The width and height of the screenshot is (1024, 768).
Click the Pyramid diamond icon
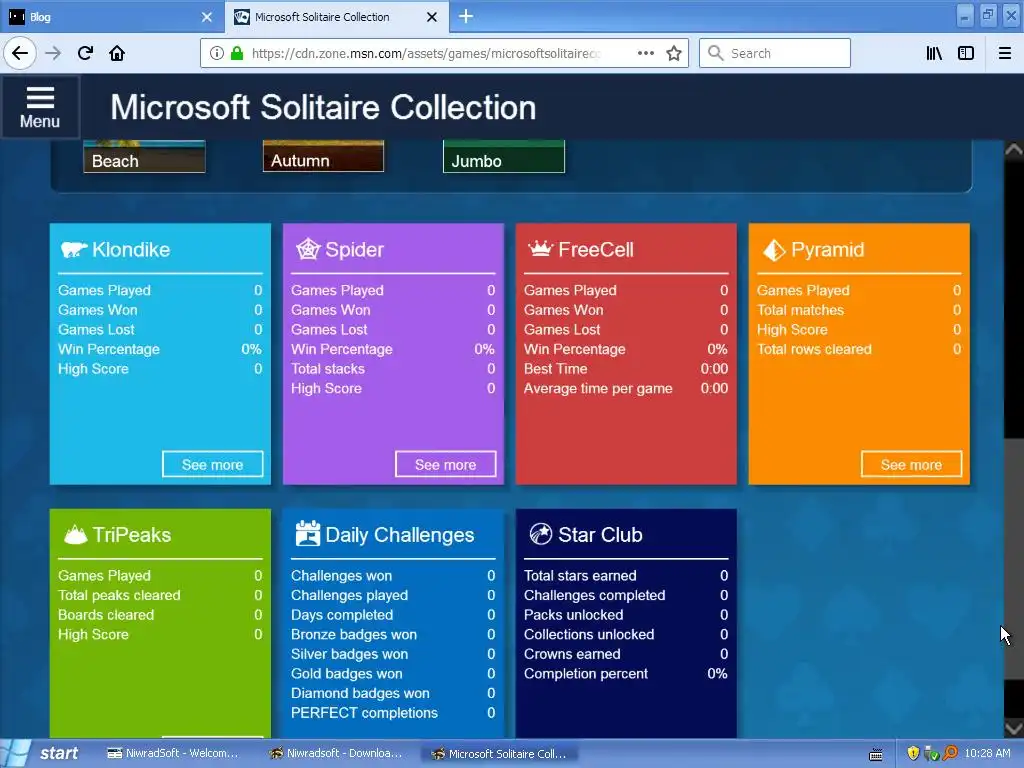coord(774,249)
